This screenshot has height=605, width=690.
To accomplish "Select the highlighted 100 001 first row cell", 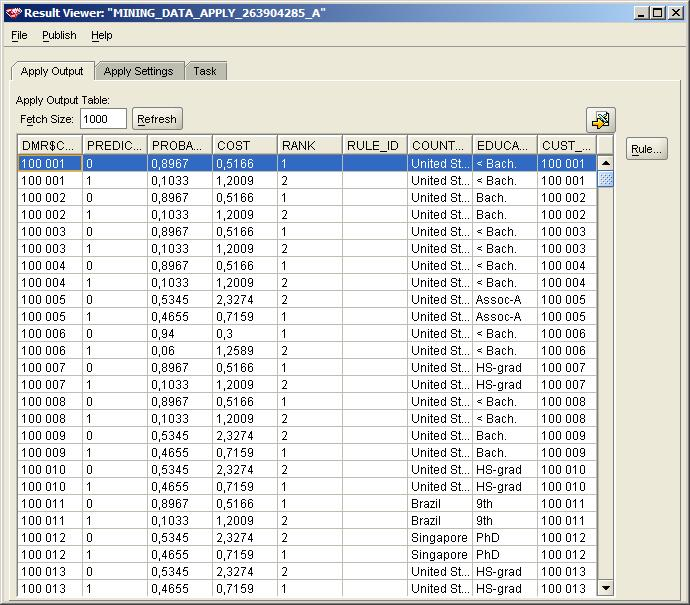I will click(x=50, y=164).
